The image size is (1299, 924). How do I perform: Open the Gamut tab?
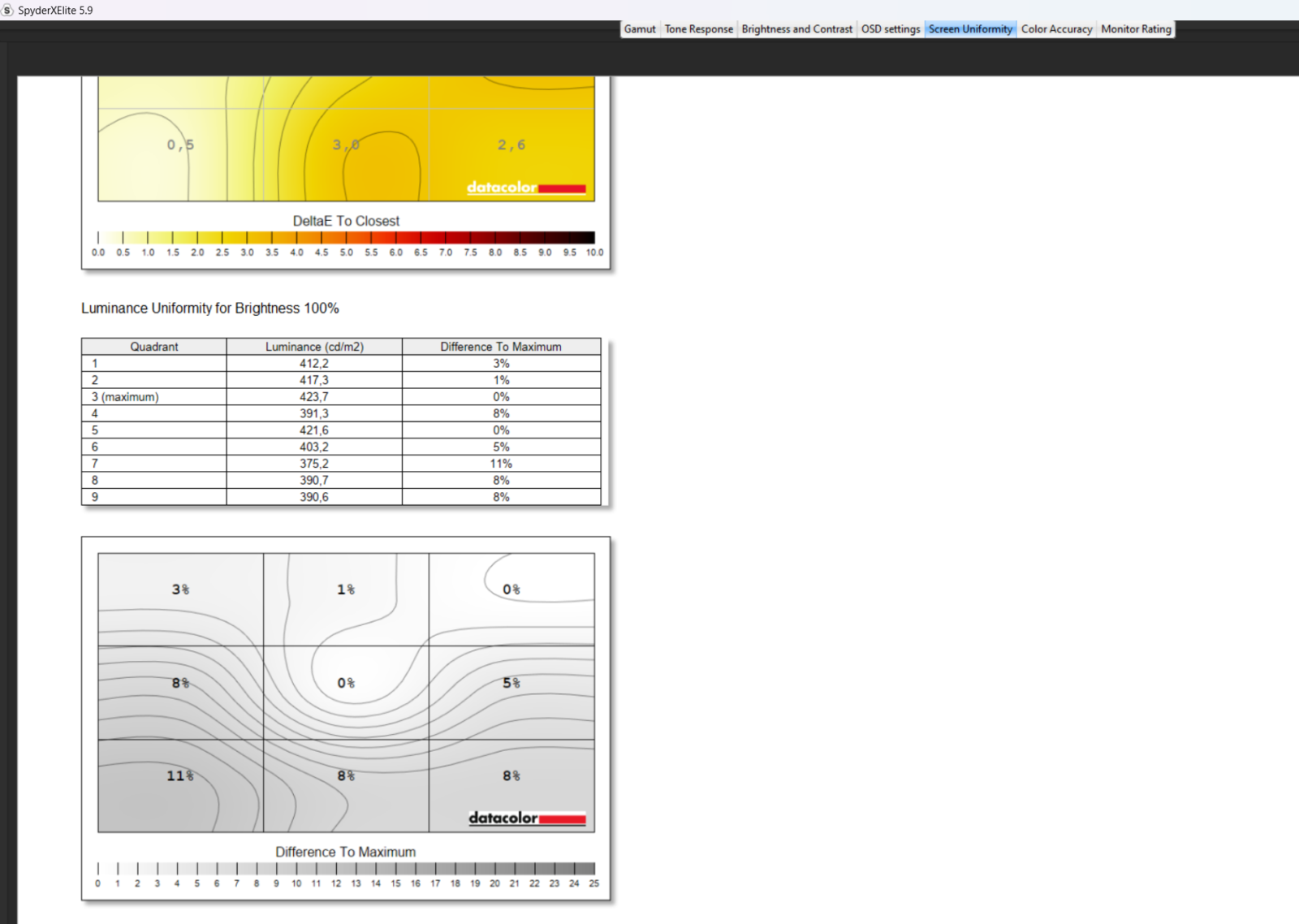640,29
